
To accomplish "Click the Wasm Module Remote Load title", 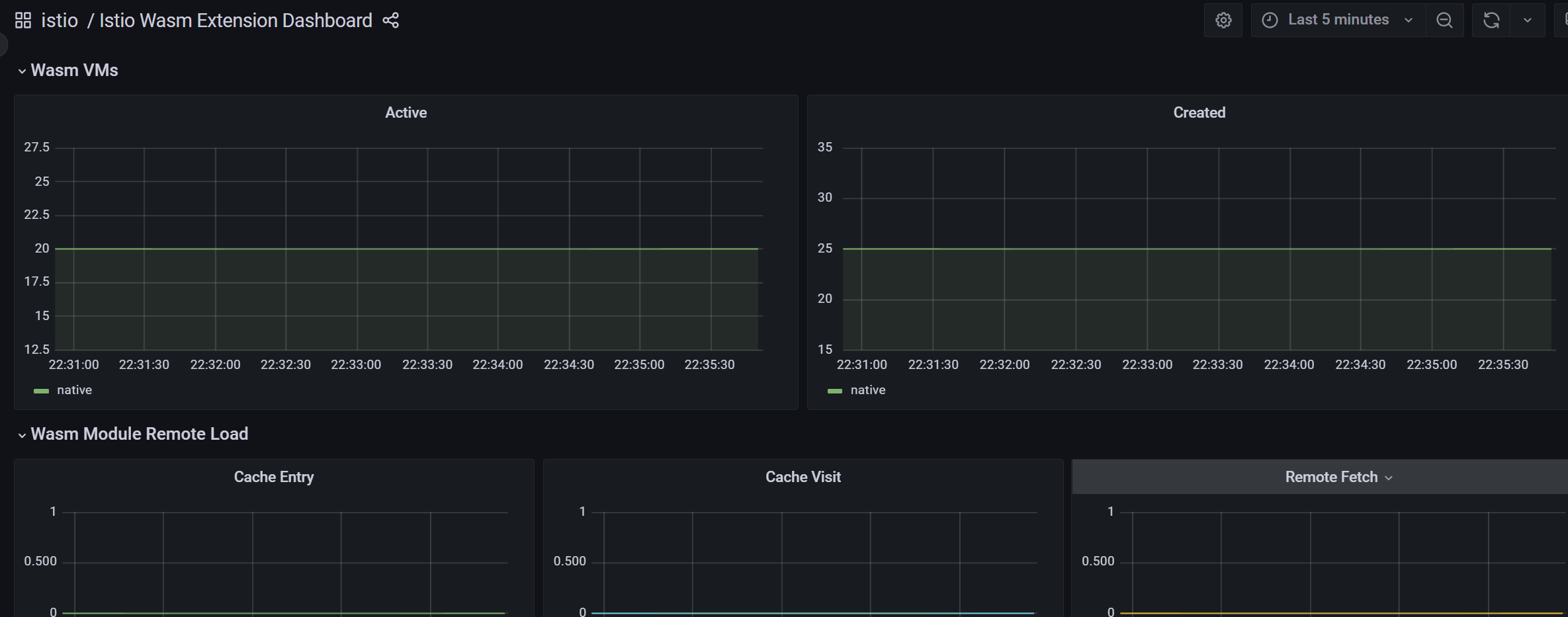I will click(x=140, y=434).
